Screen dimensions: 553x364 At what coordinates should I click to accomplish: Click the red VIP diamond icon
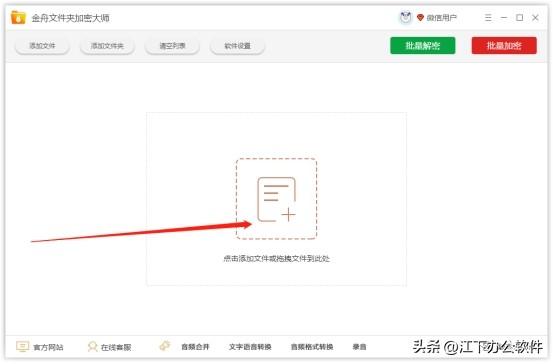pos(420,17)
